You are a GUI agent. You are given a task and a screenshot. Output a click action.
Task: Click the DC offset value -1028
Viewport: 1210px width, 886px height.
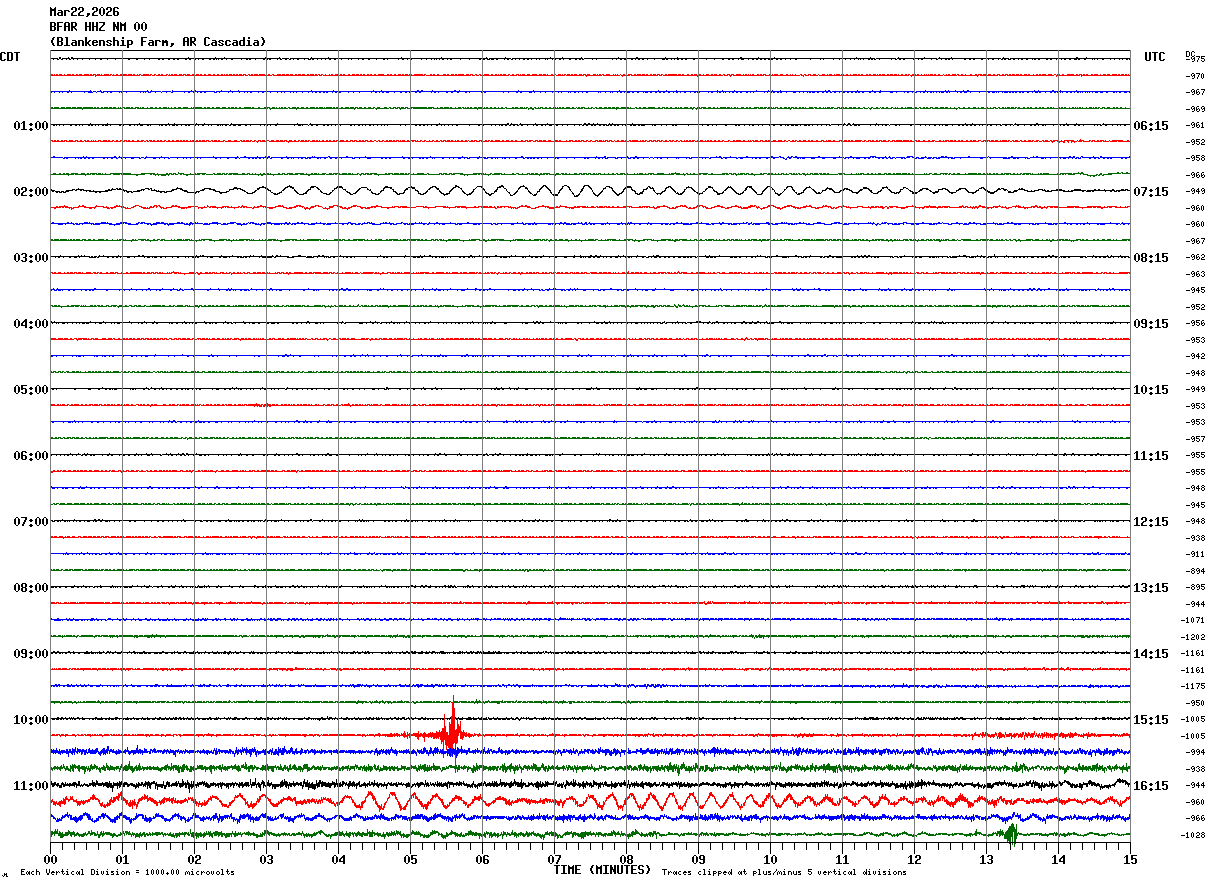1194,835
